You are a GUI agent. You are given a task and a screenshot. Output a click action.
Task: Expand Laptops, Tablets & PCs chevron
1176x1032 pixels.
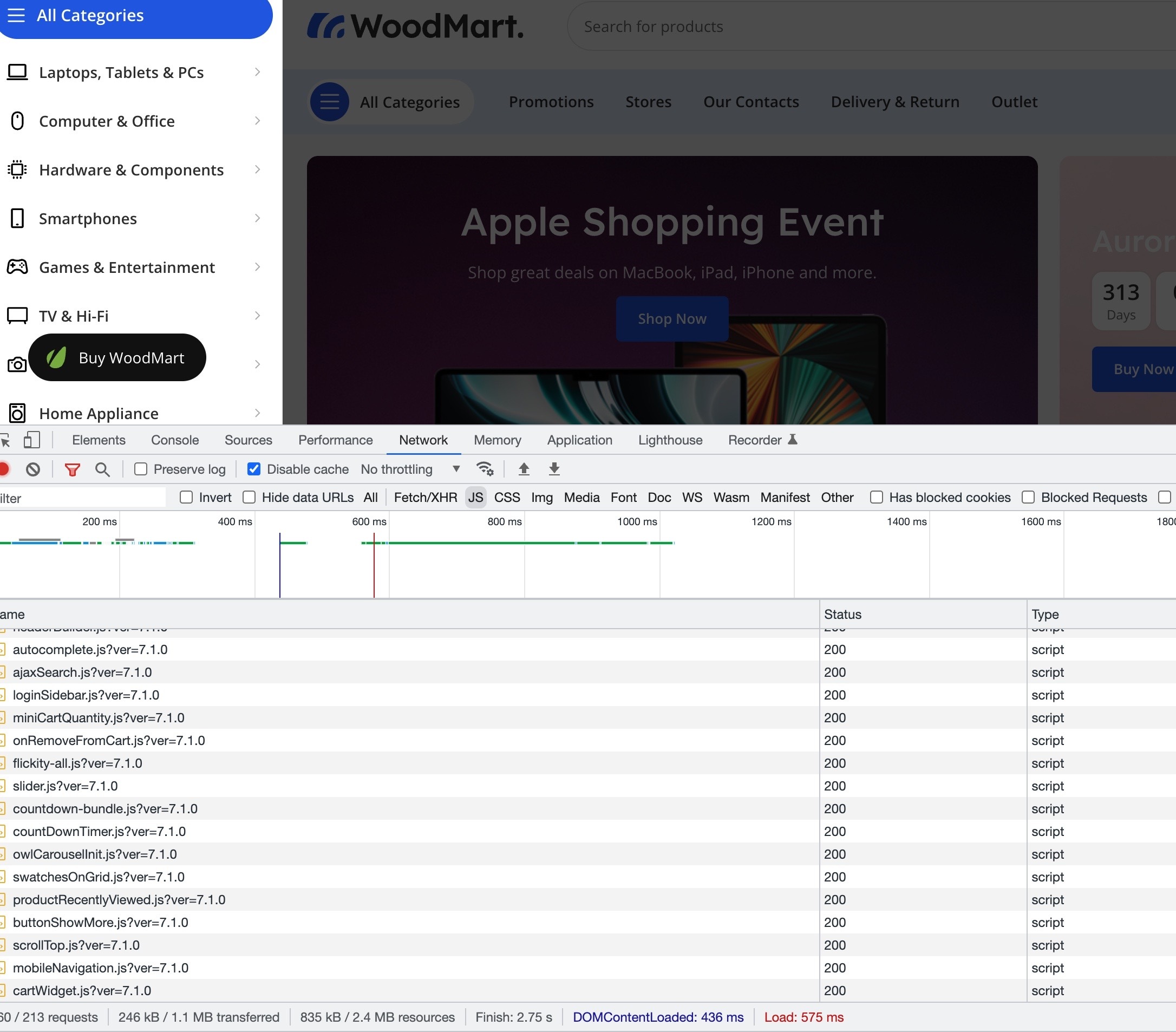pyautogui.click(x=257, y=73)
